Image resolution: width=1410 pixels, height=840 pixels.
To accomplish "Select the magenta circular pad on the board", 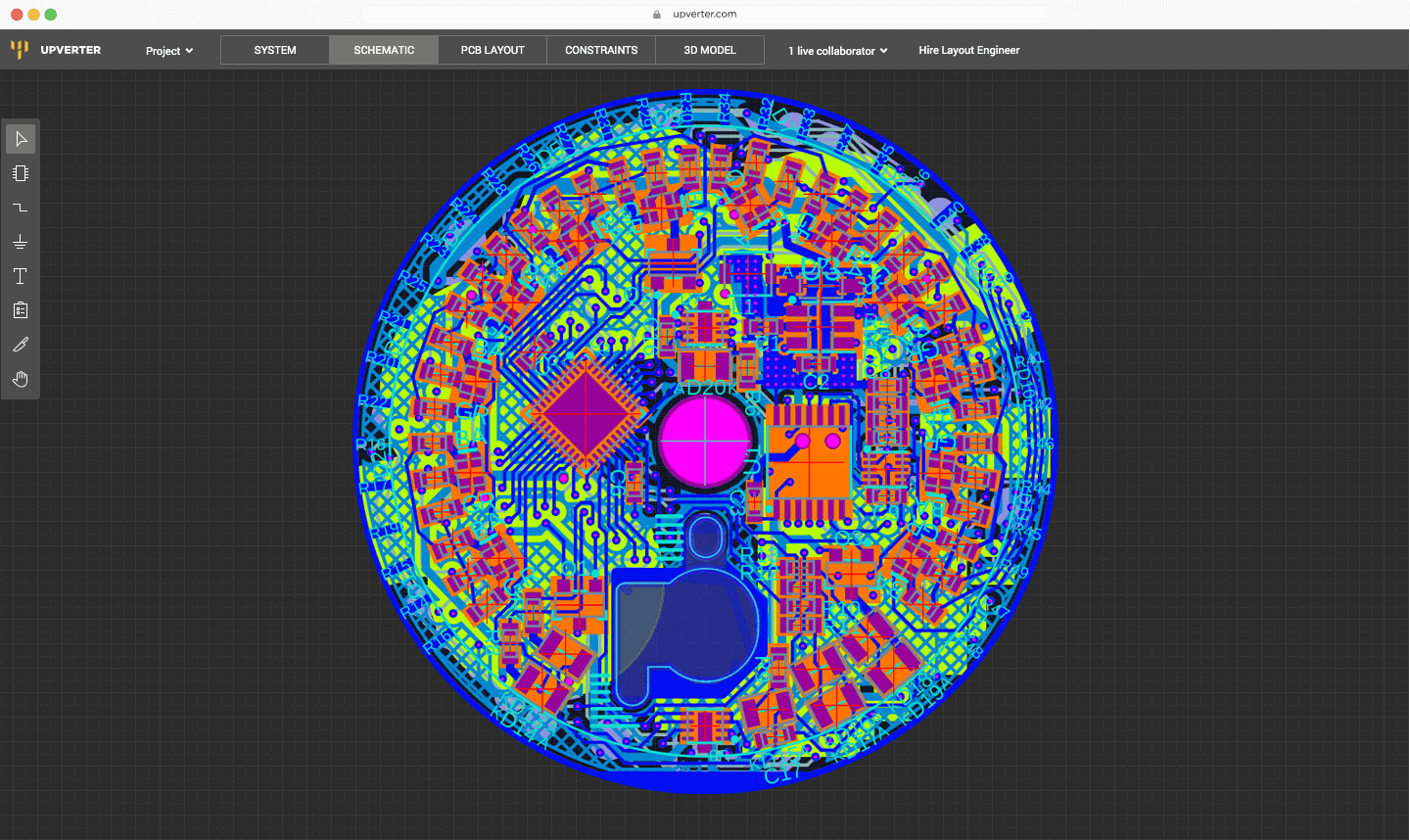I will (704, 443).
